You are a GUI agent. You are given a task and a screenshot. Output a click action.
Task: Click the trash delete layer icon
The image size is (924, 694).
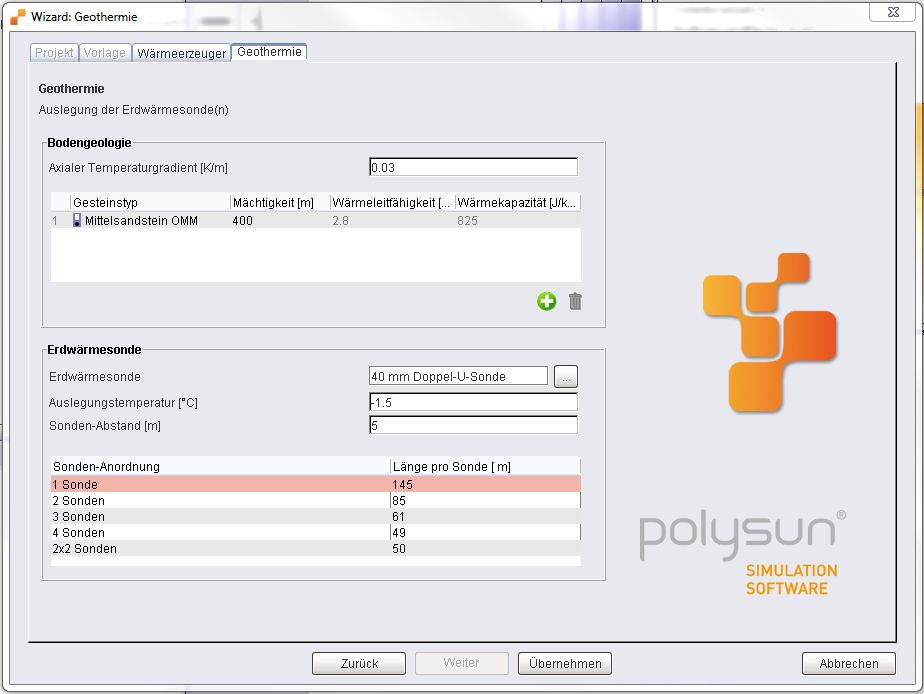[575, 301]
